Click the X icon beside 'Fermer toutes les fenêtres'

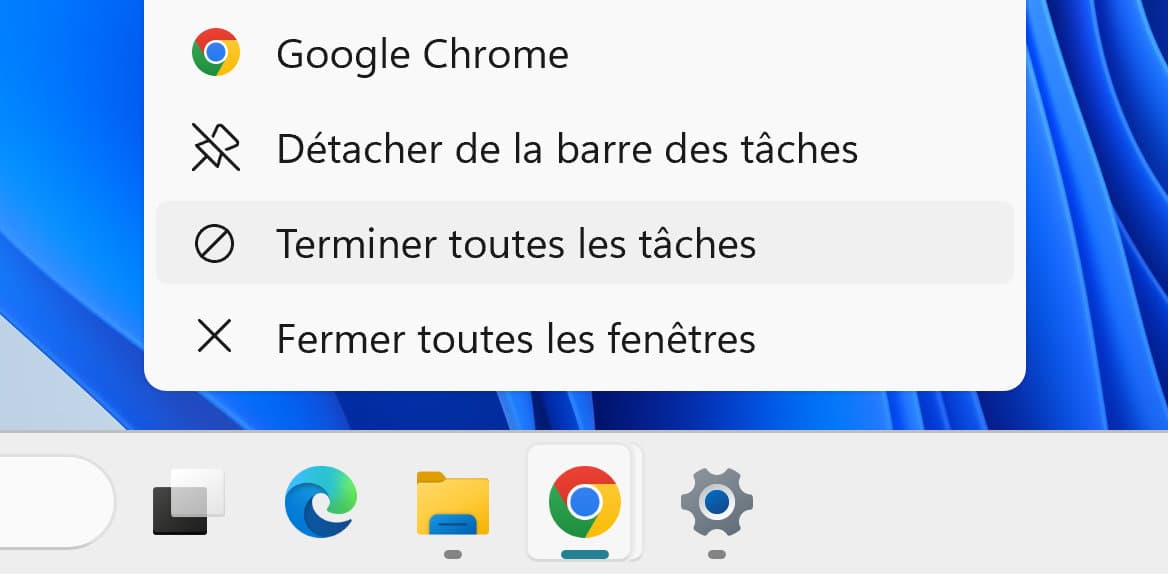point(216,337)
